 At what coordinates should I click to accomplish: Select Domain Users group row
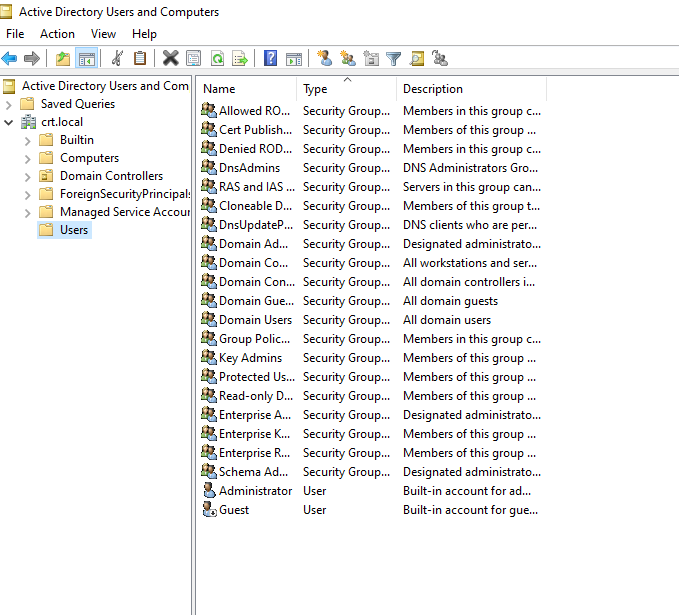click(x=372, y=320)
